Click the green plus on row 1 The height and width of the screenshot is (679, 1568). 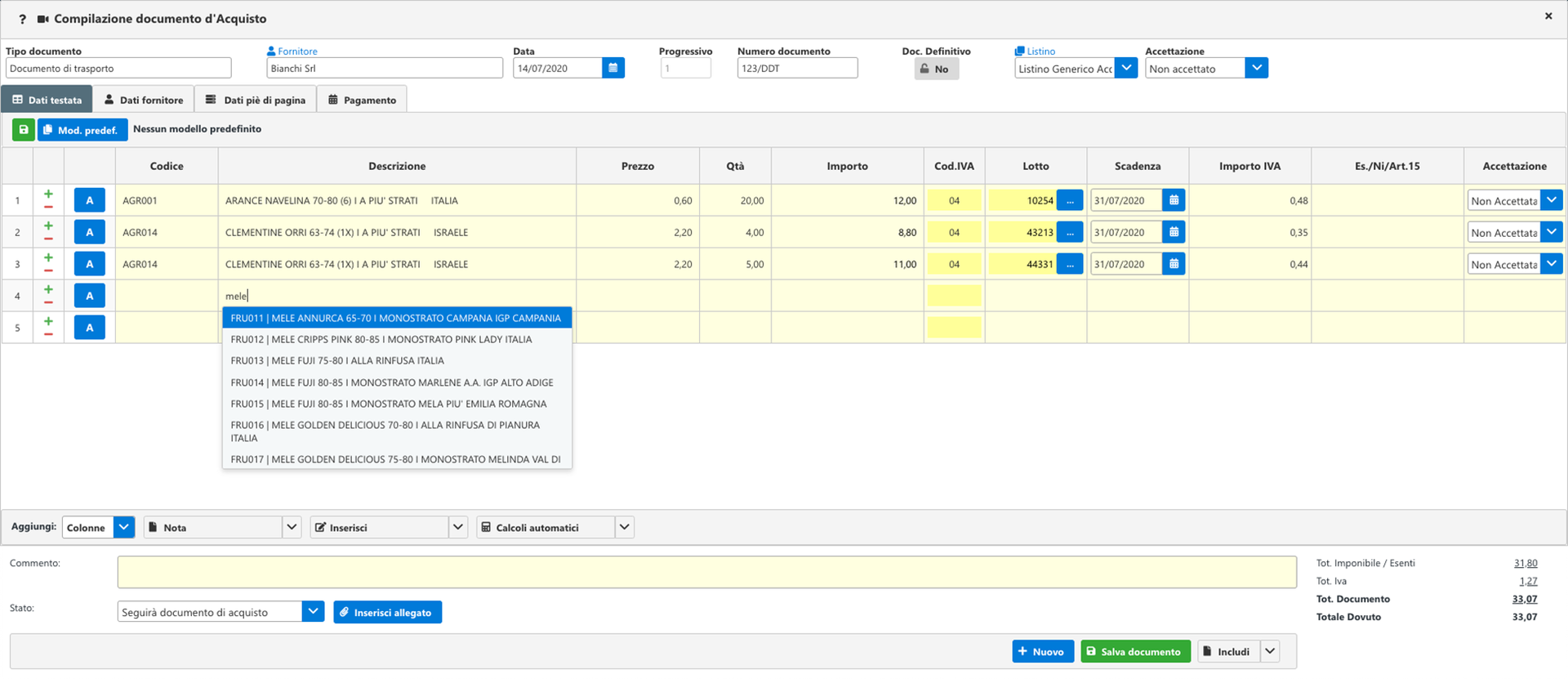(48, 194)
